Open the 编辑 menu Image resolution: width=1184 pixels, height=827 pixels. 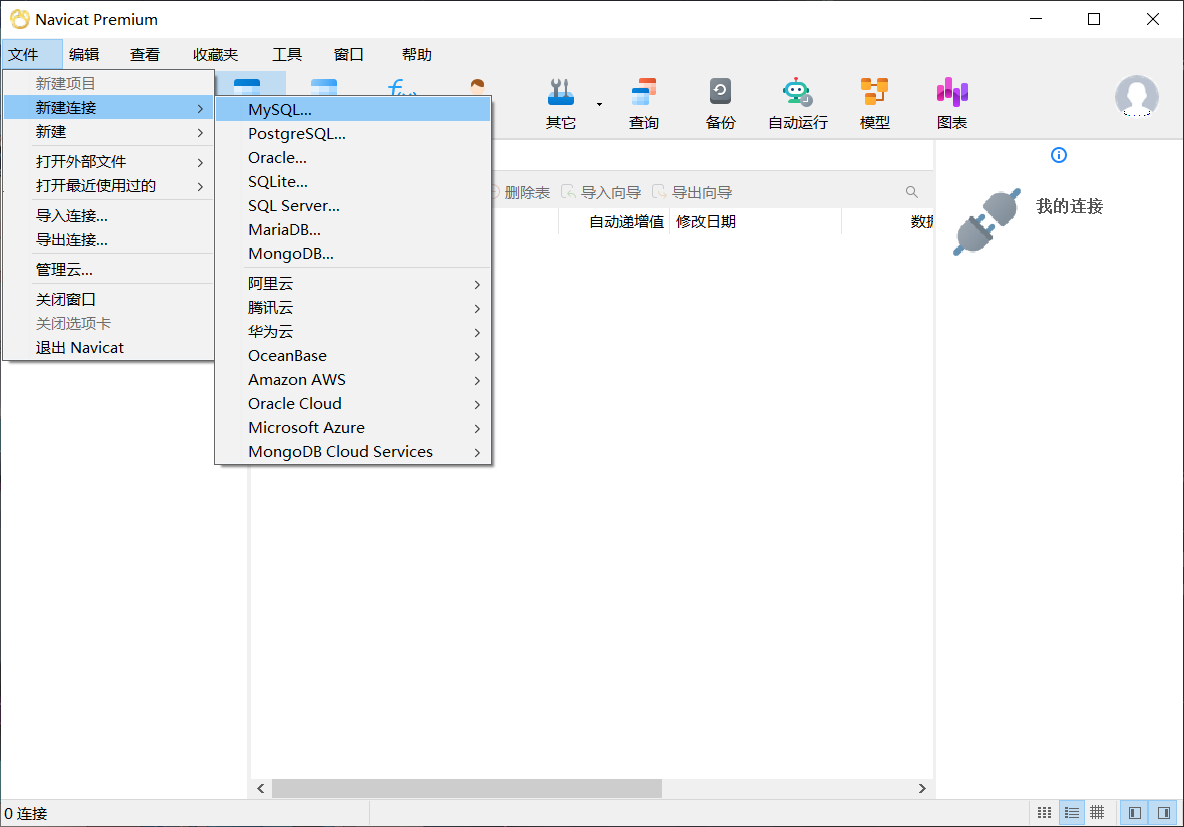point(84,54)
